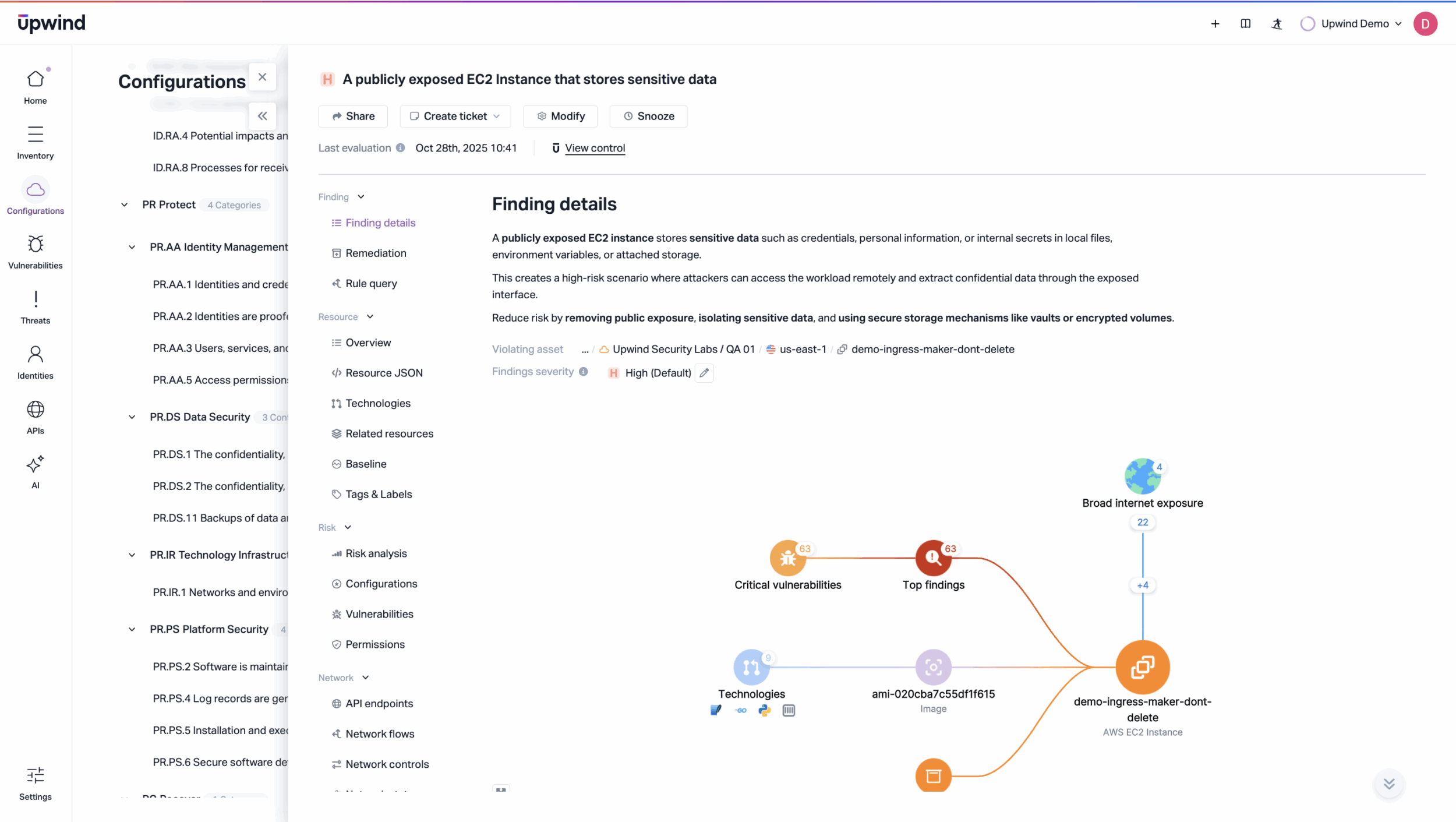Collapse the side panel with double-chevron
The height and width of the screenshot is (822, 1456).
click(x=263, y=116)
